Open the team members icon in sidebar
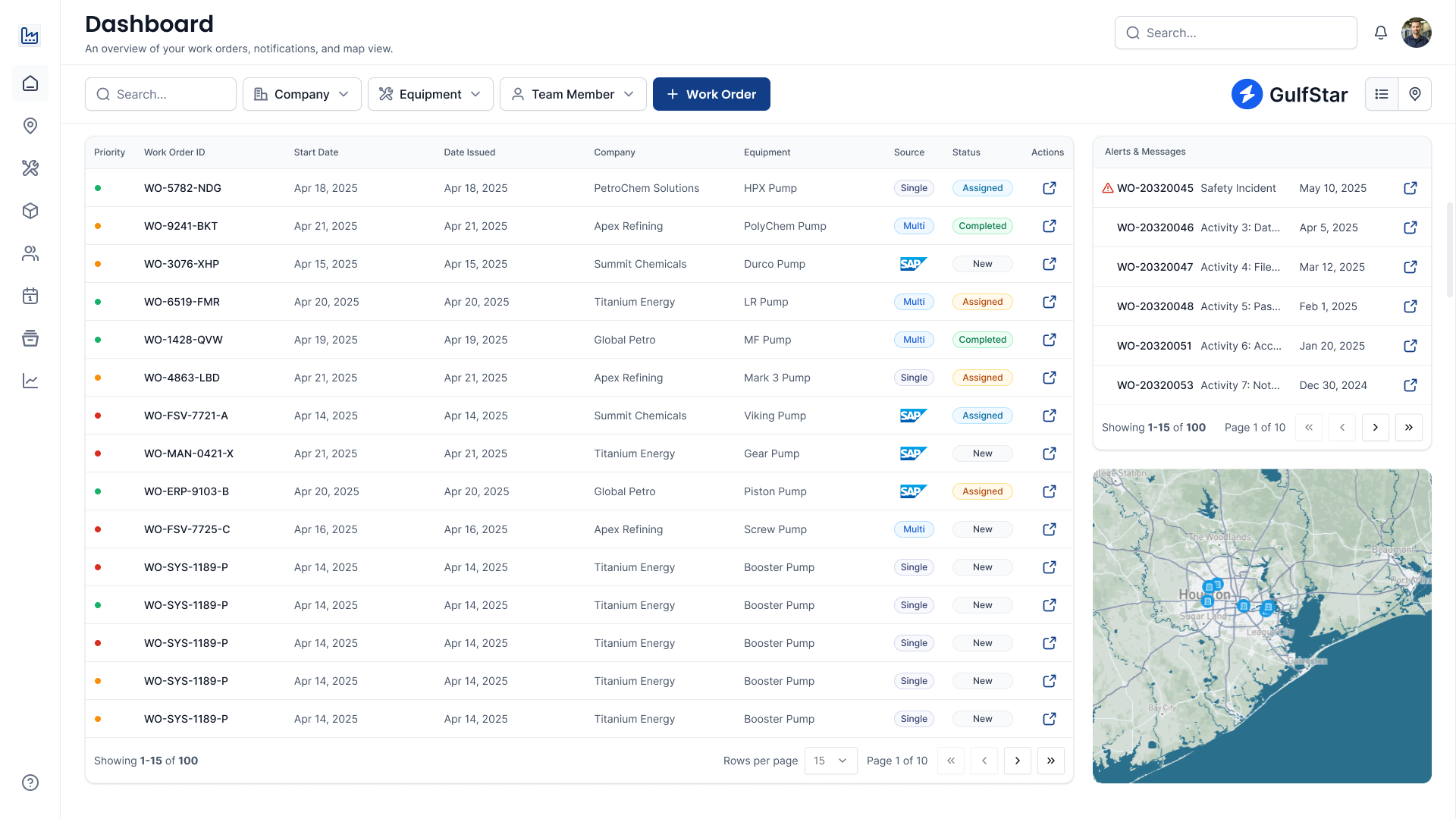Screen dimensions: 1456x819 point(30,253)
